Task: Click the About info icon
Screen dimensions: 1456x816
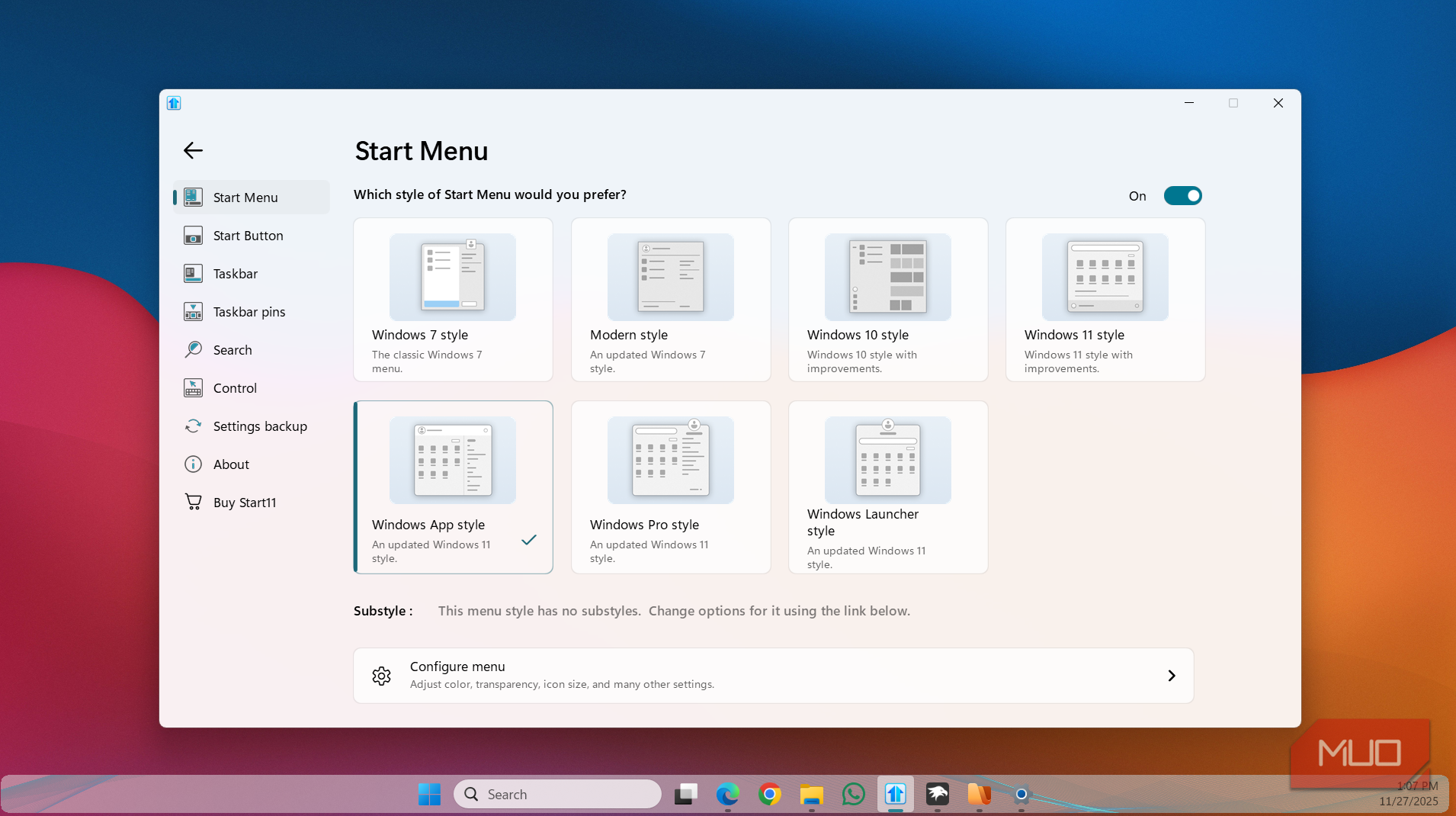Action: point(194,464)
